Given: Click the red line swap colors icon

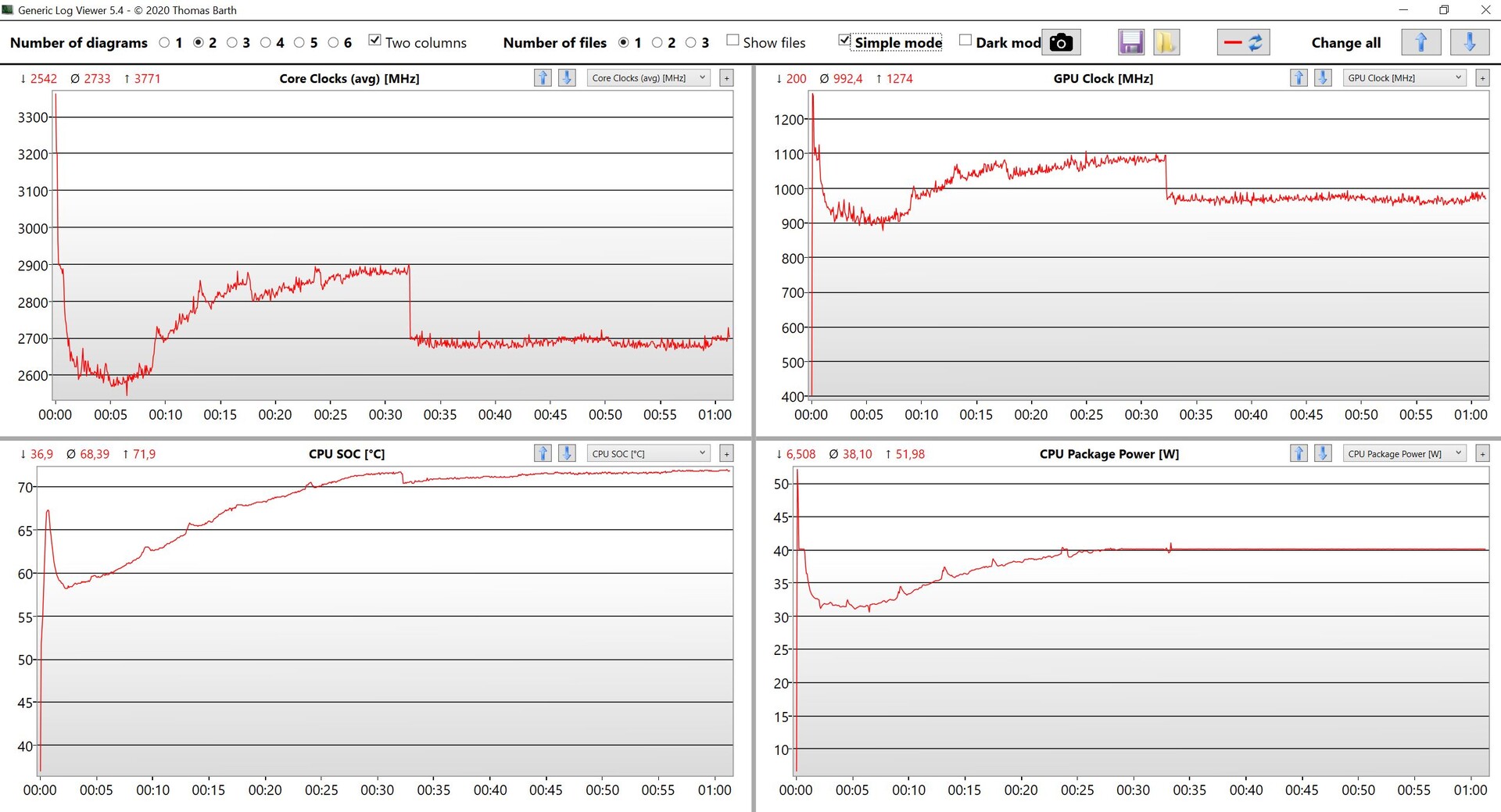Looking at the screenshot, I should [1243, 42].
